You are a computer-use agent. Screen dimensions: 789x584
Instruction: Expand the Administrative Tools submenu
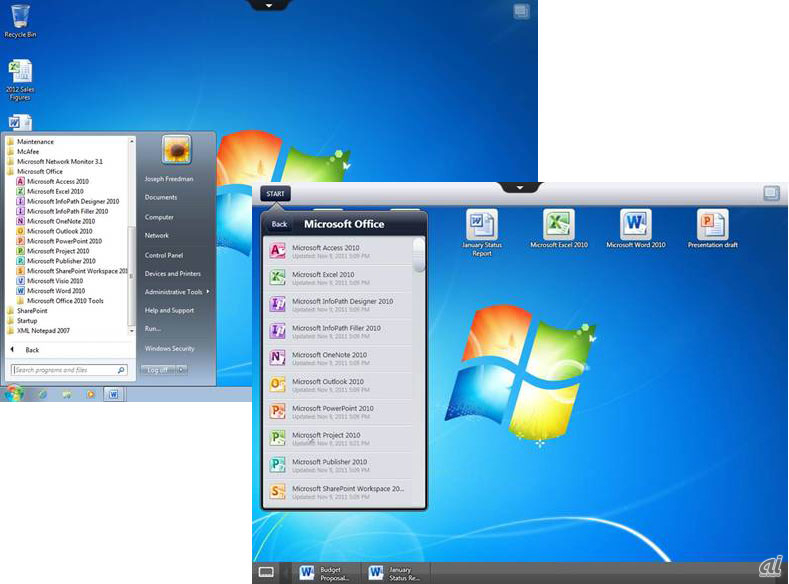(175, 292)
